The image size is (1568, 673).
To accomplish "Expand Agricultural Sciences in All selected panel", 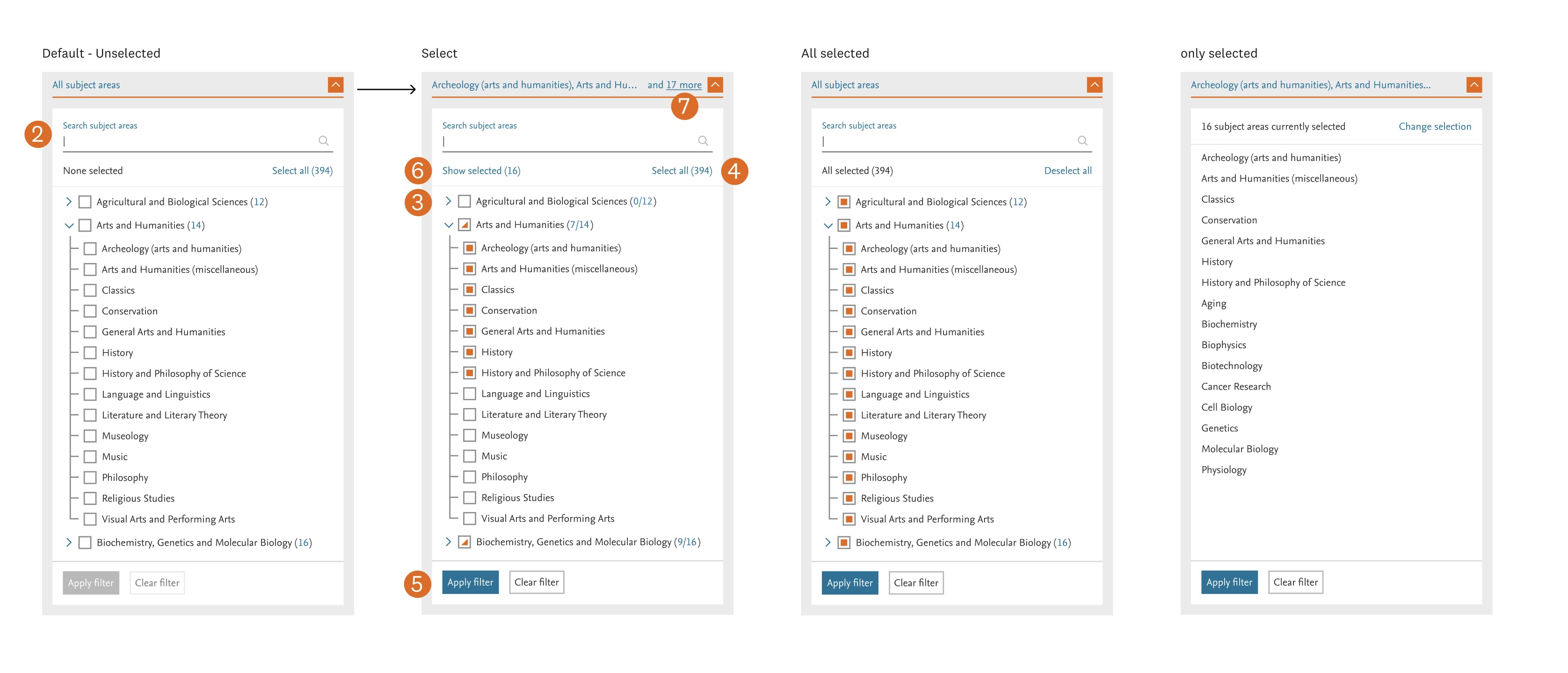I will (828, 202).
